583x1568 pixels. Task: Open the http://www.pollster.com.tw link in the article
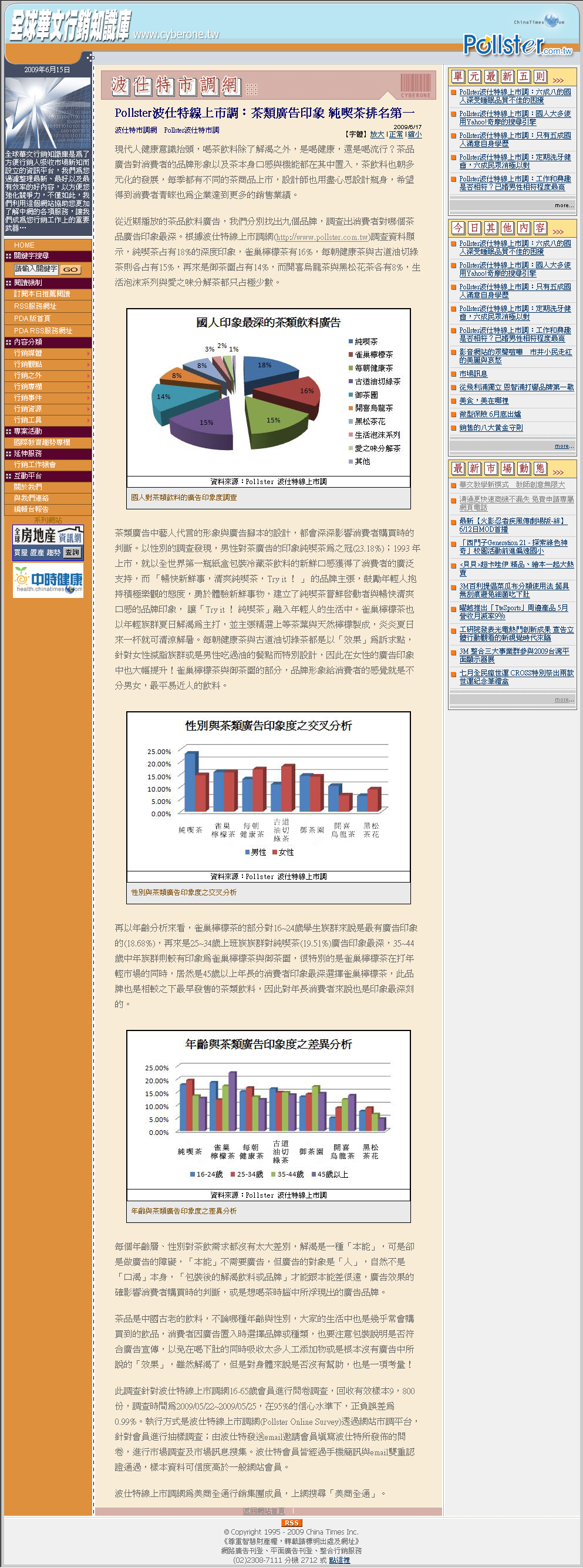point(322,238)
